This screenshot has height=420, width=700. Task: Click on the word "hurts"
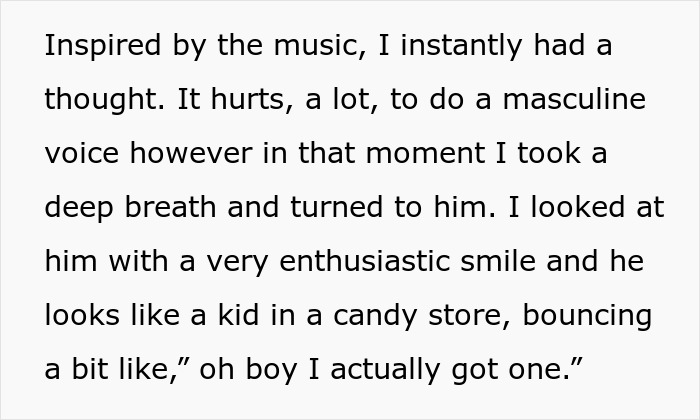click(x=233, y=101)
